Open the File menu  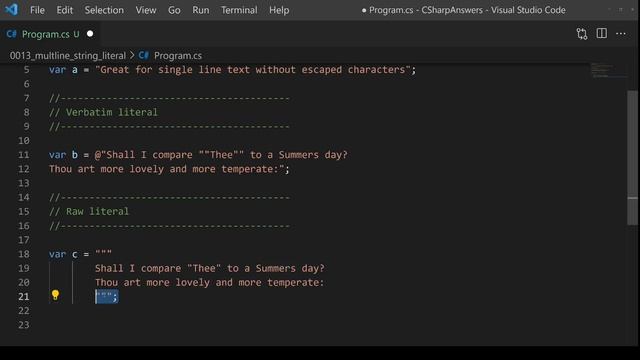(37, 10)
